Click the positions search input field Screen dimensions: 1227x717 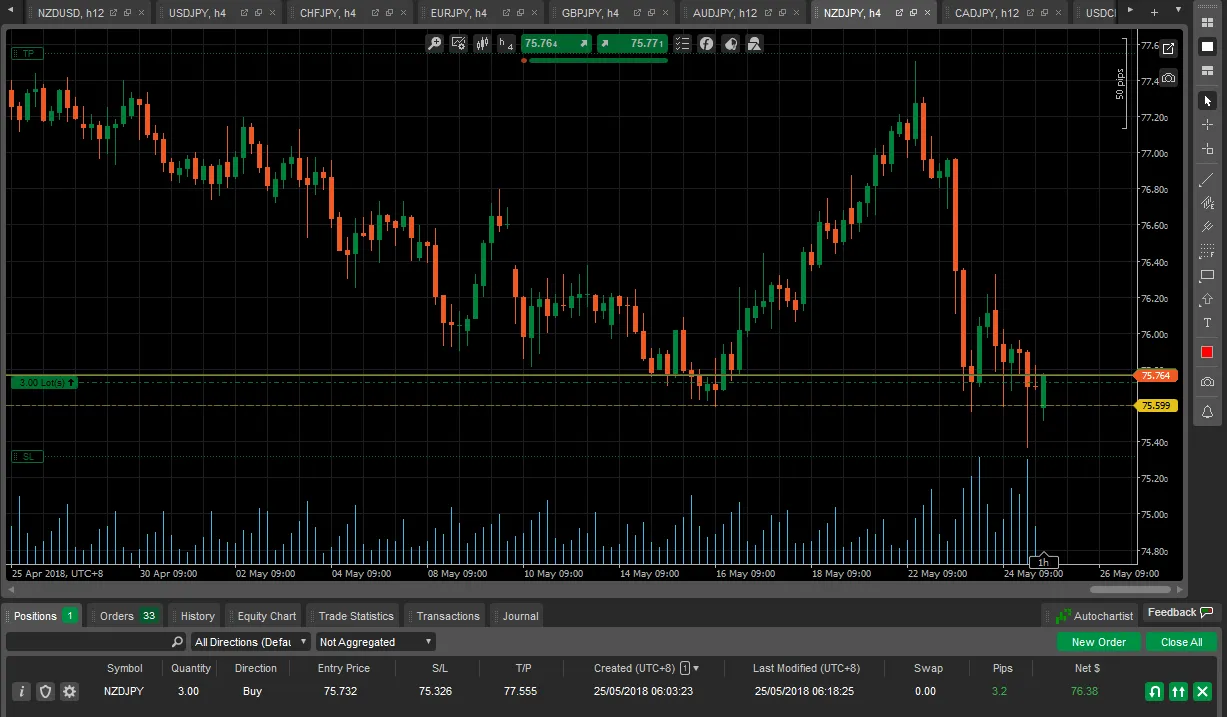[96, 642]
